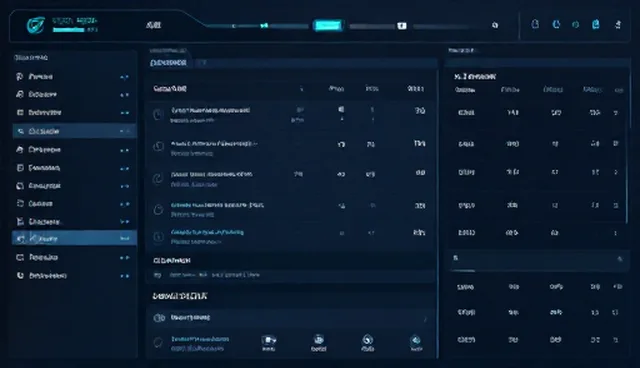Expand the ninth sidebar item's arrows
640x368 pixels.
click(x=124, y=222)
